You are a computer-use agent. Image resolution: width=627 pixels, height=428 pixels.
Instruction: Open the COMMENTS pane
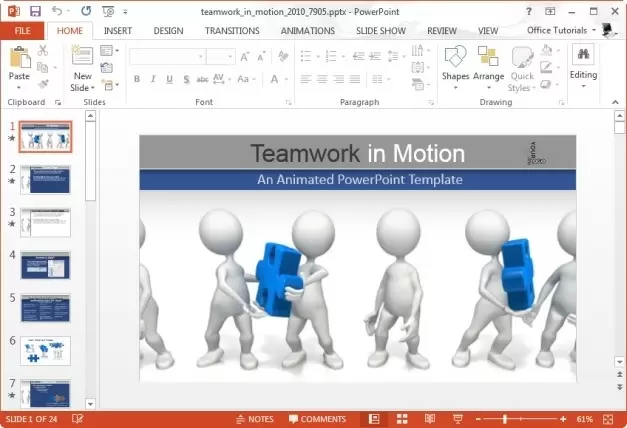click(317, 419)
